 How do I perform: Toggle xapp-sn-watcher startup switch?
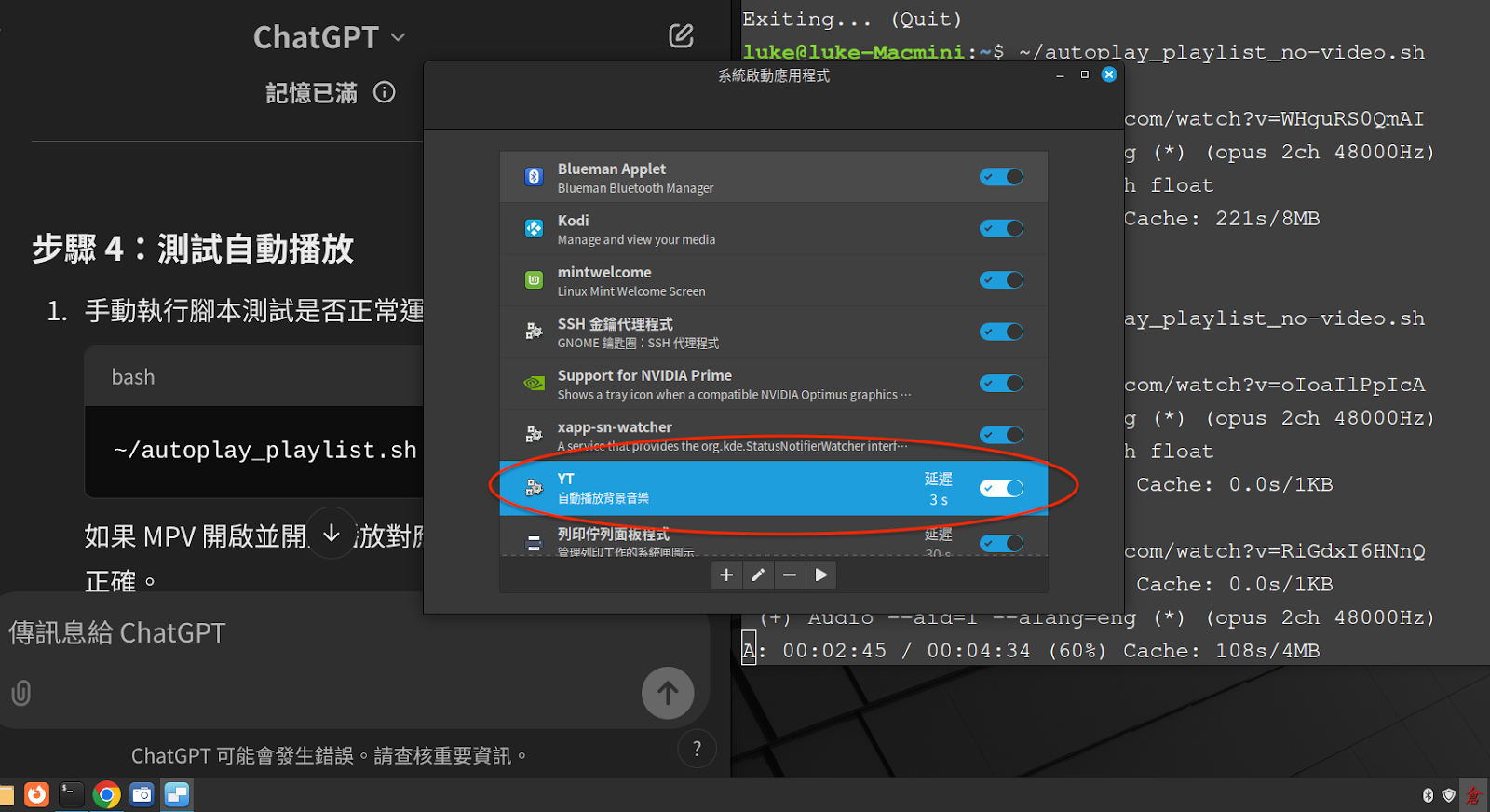pyautogui.click(x=1001, y=435)
